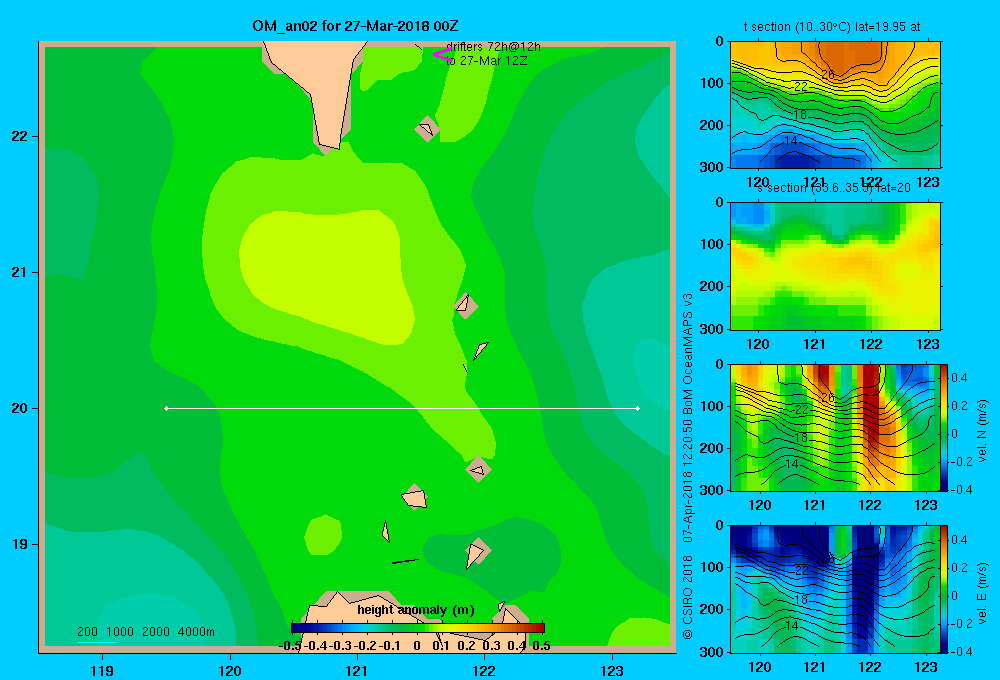
Task: Click longitude label 122 on main map axis
Action: [484, 670]
